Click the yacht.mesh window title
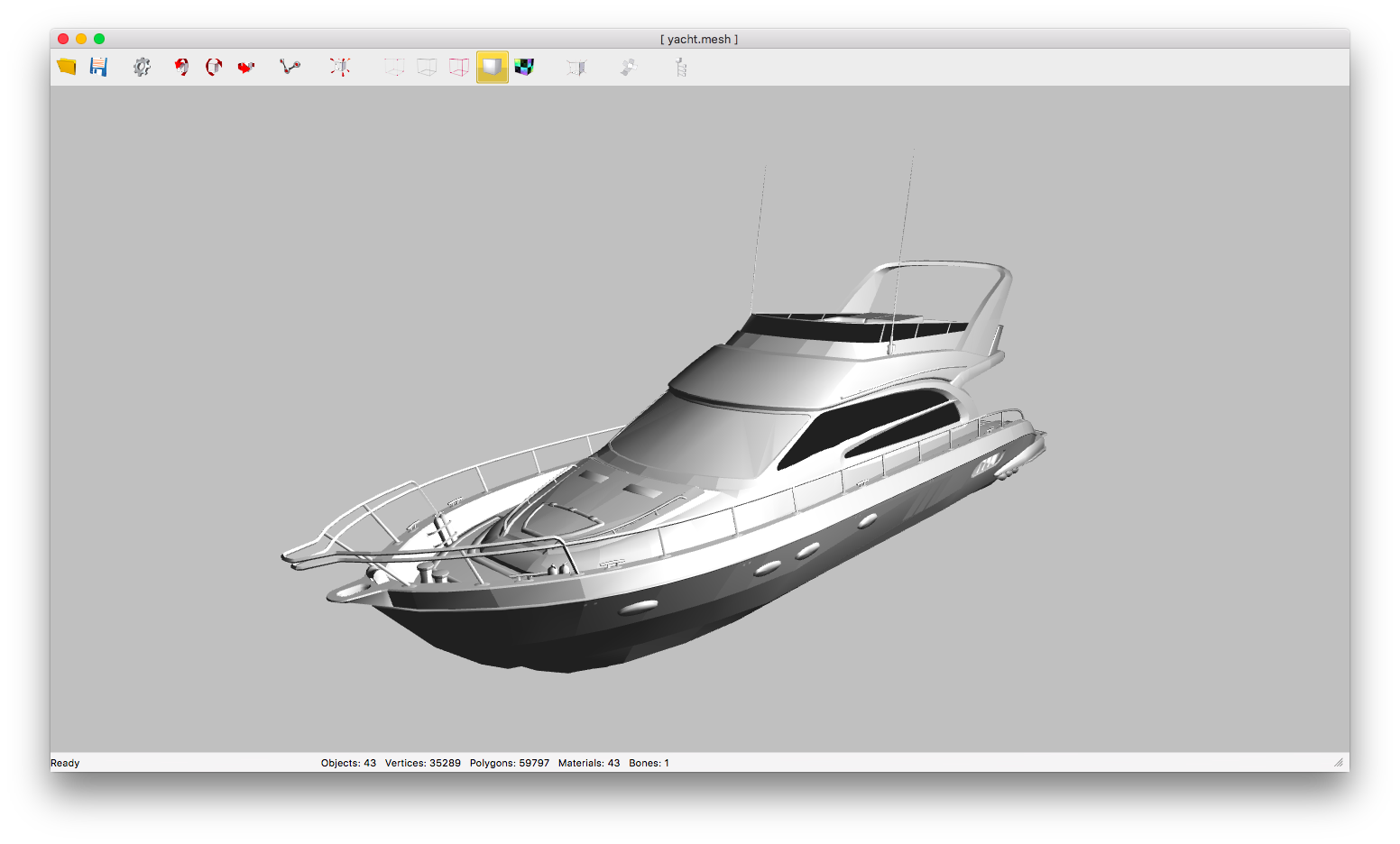 tap(699, 39)
